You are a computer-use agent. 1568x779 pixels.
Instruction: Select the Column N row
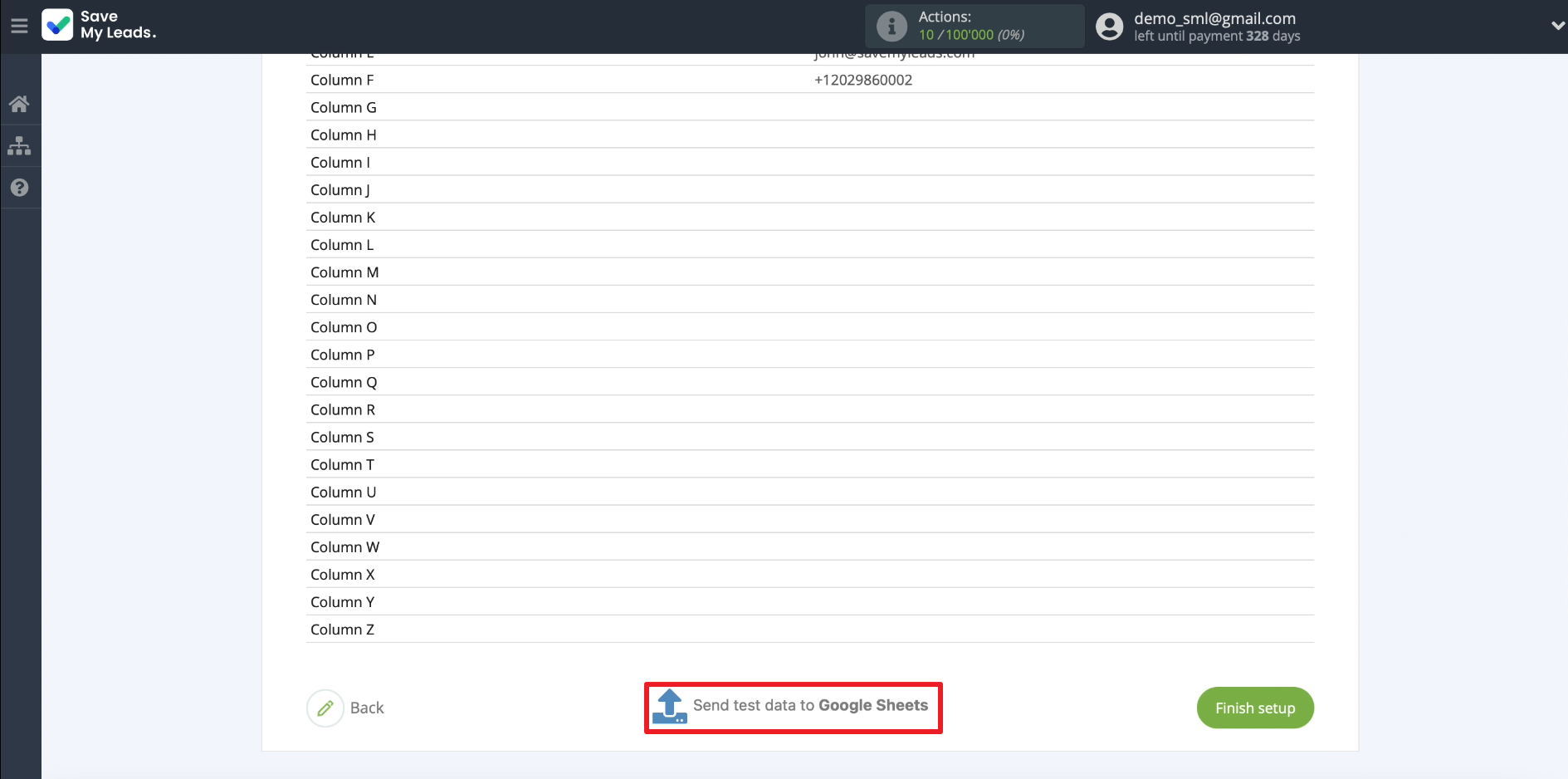[x=810, y=299]
